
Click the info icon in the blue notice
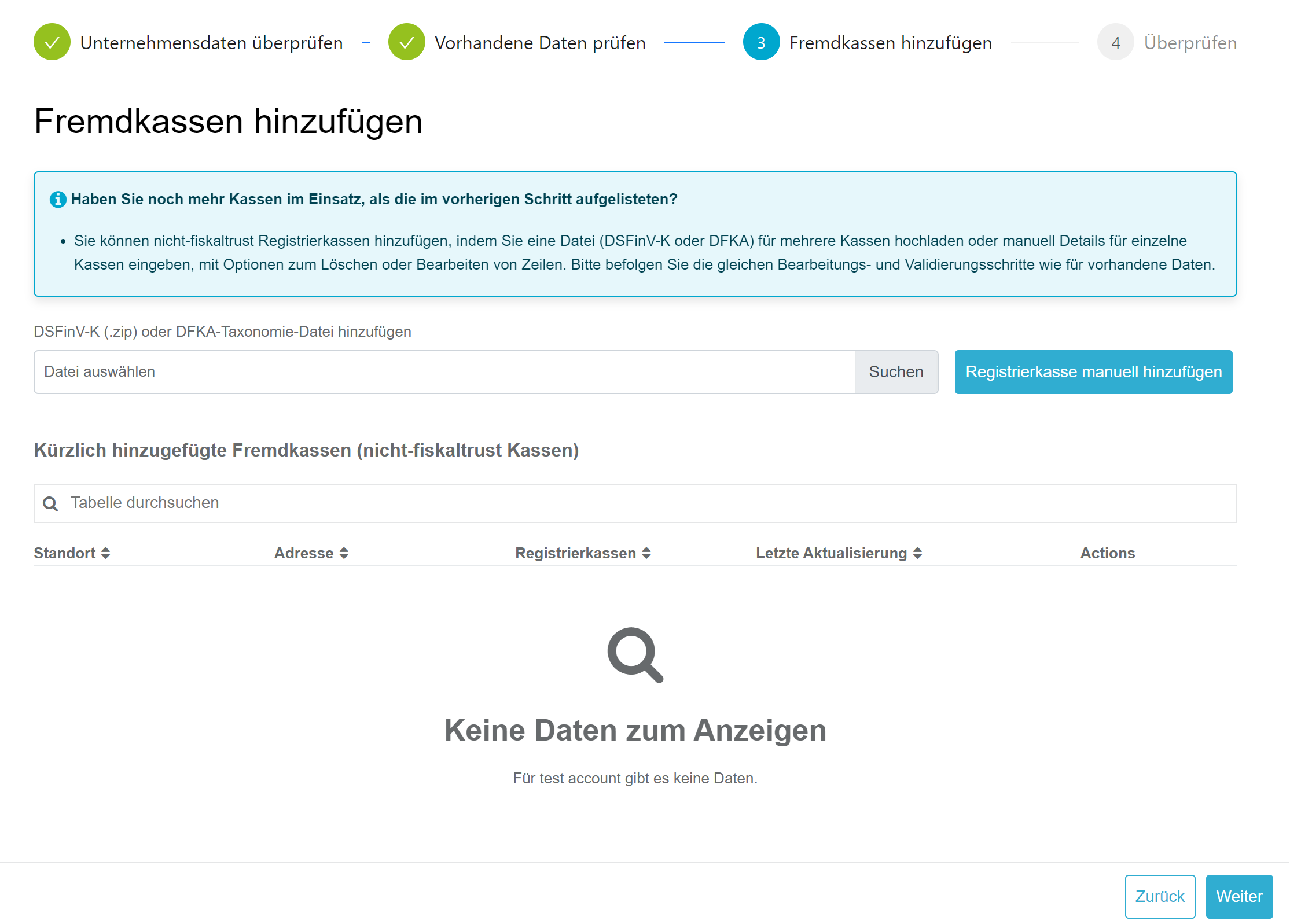58,199
